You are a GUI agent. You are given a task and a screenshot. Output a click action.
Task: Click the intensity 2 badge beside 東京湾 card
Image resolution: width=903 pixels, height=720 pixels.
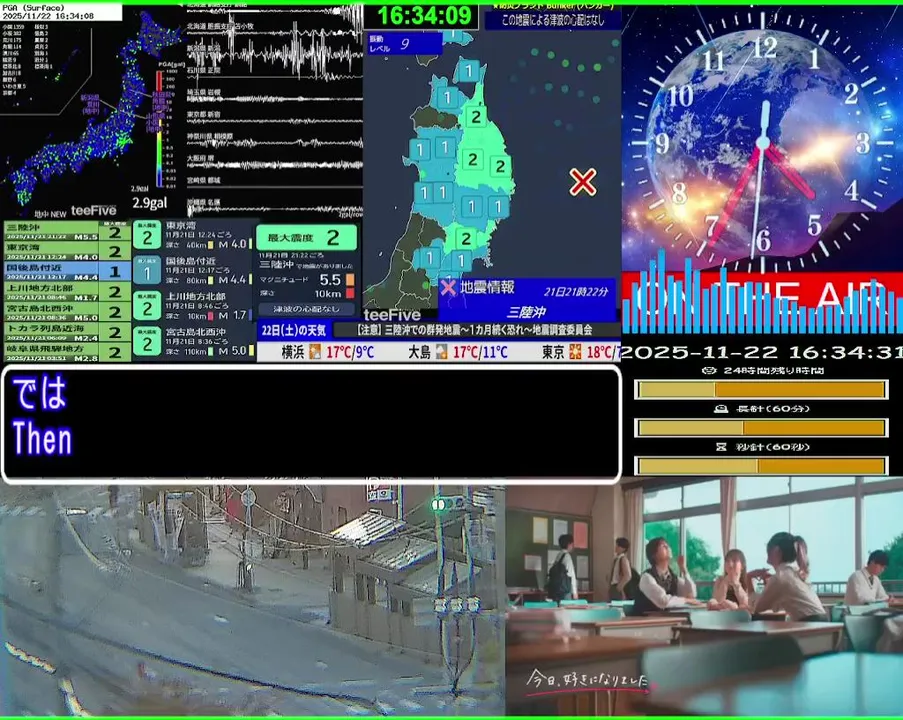point(147,236)
